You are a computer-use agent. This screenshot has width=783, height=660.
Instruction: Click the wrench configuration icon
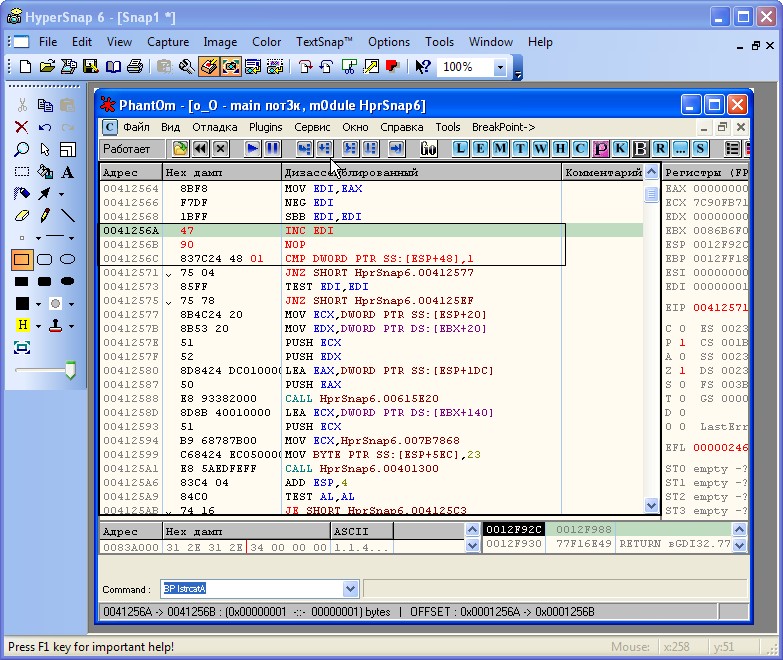pyautogui.click(x=186, y=66)
